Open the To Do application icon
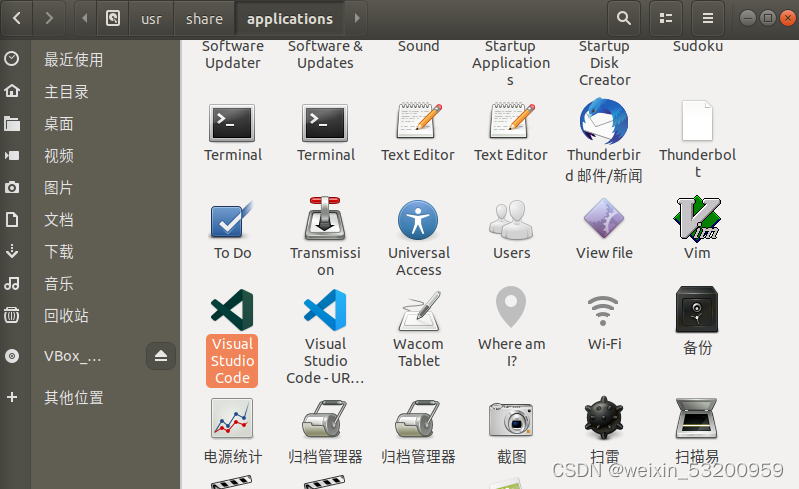Image resolution: width=799 pixels, height=489 pixels. (232, 220)
